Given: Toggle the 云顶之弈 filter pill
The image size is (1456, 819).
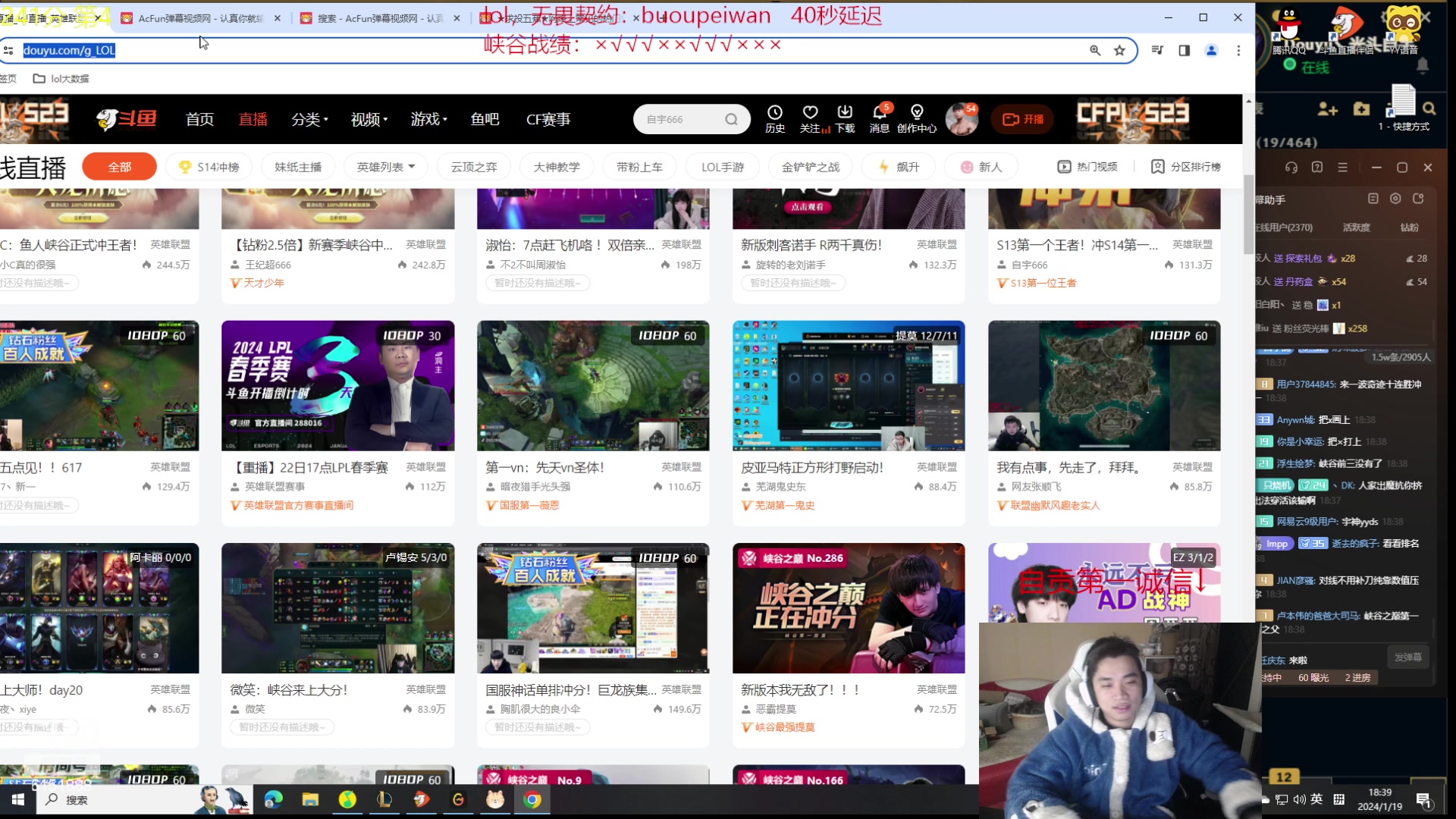Looking at the screenshot, I should pyautogui.click(x=474, y=167).
